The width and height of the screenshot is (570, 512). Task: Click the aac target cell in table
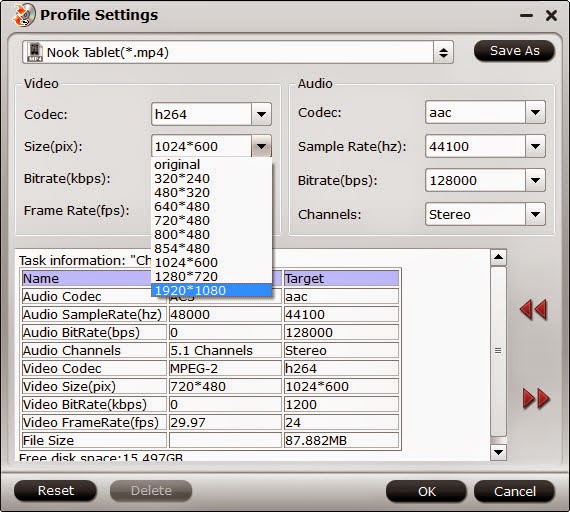(x=341, y=296)
